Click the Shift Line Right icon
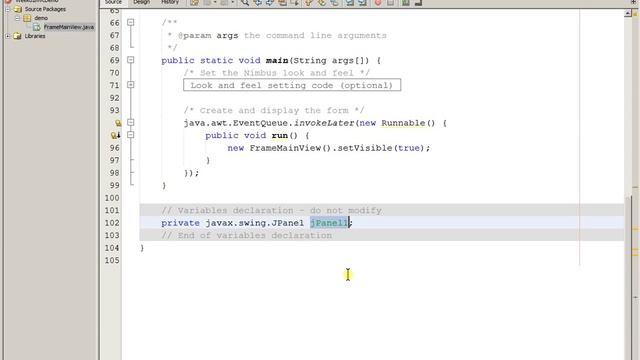The height and width of the screenshot is (360, 640). (362, 2)
